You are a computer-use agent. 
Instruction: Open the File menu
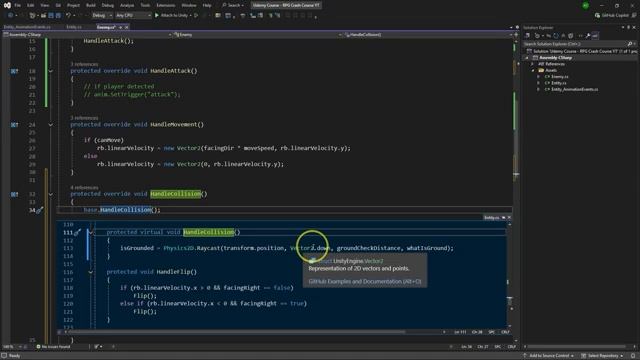pos(18,5)
